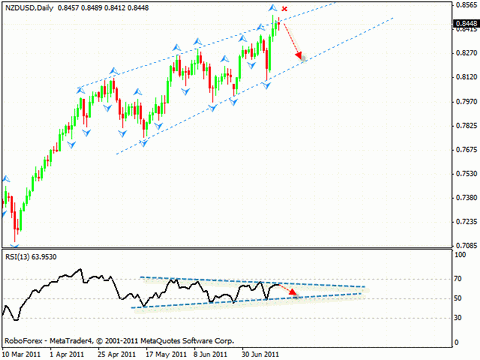Select the RSI(13) 63.9530 indicator label

click(31, 257)
